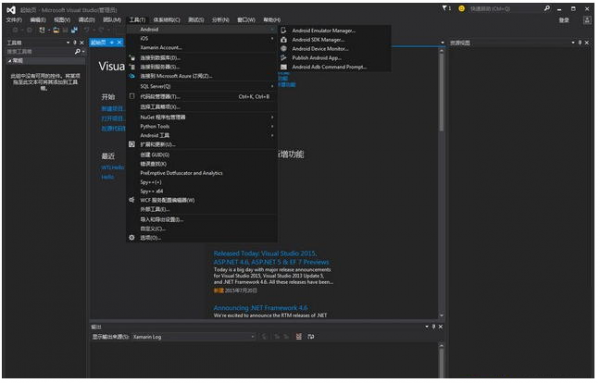Select the highlighted Android menu item
Viewport: 600px width, 383px height.
pyautogui.click(x=202, y=30)
